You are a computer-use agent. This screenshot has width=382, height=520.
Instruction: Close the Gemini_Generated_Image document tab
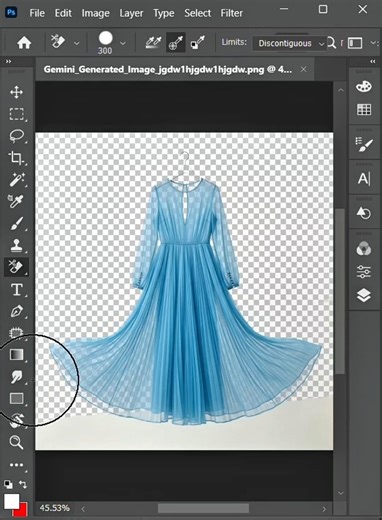click(303, 69)
